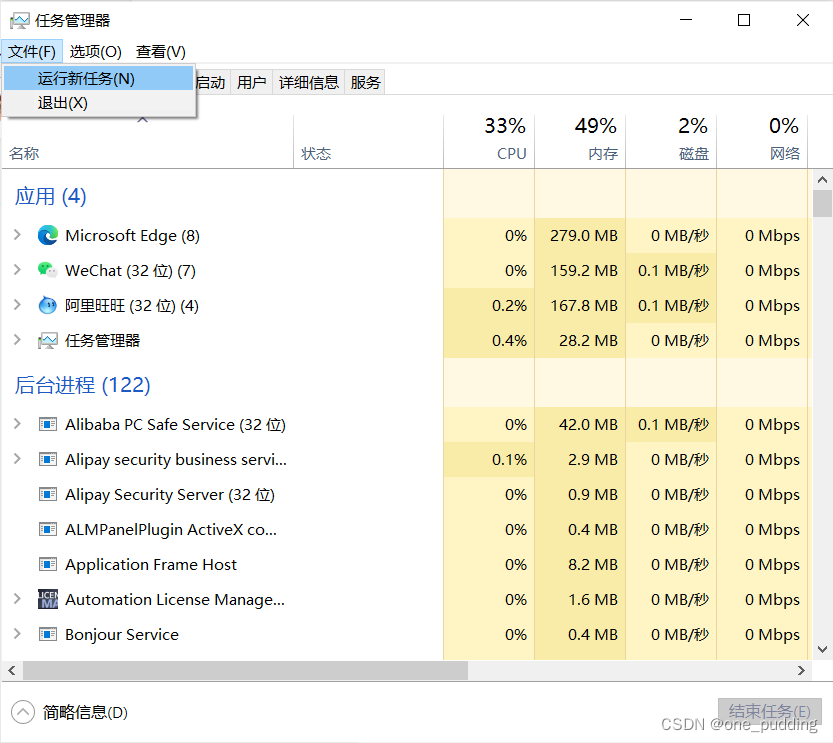Open the 文件(F) menu
The width and height of the screenshot is (833, 743).
click(x=32, y=52)
